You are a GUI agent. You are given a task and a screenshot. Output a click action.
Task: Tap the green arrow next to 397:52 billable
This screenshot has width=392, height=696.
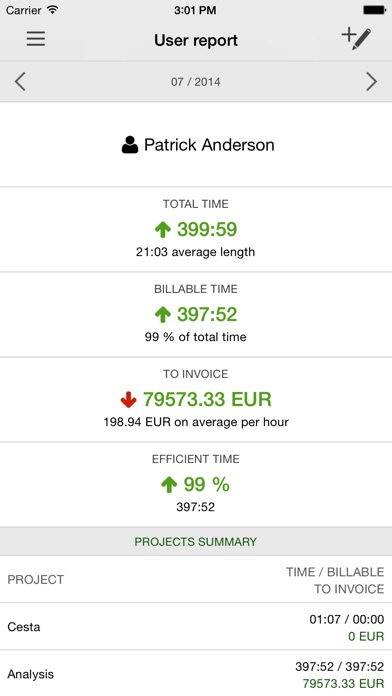(162, 315)
